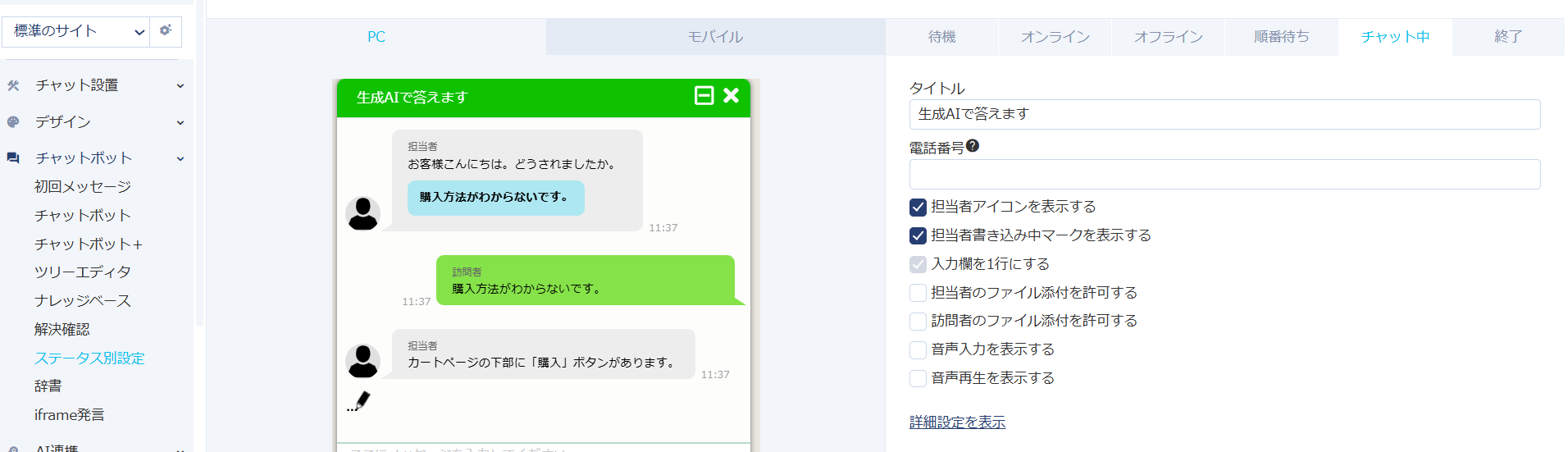
Task: Click the wrench icon next to チャット設置
Action: point(13,85)
